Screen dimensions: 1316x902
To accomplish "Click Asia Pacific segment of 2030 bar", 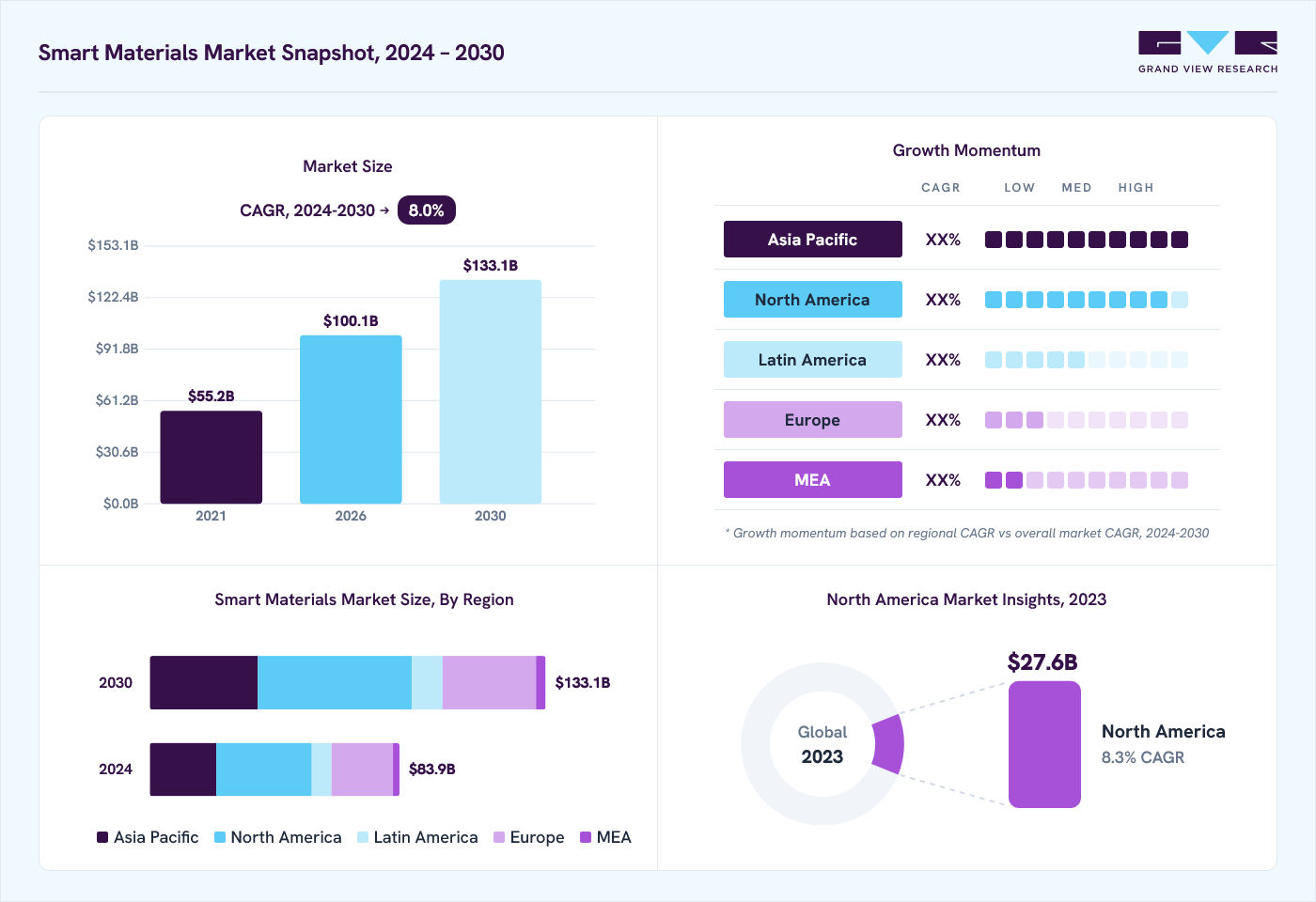I will tap(204, 683).
